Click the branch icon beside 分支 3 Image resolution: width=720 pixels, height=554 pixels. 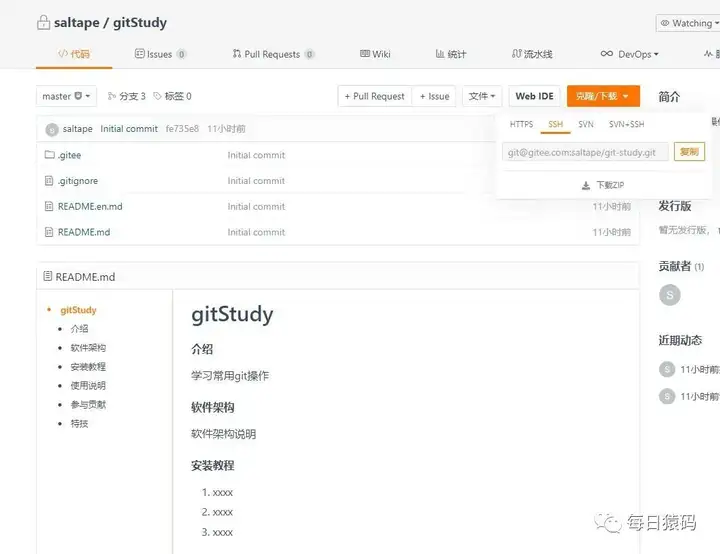click(x=112, y=96)
